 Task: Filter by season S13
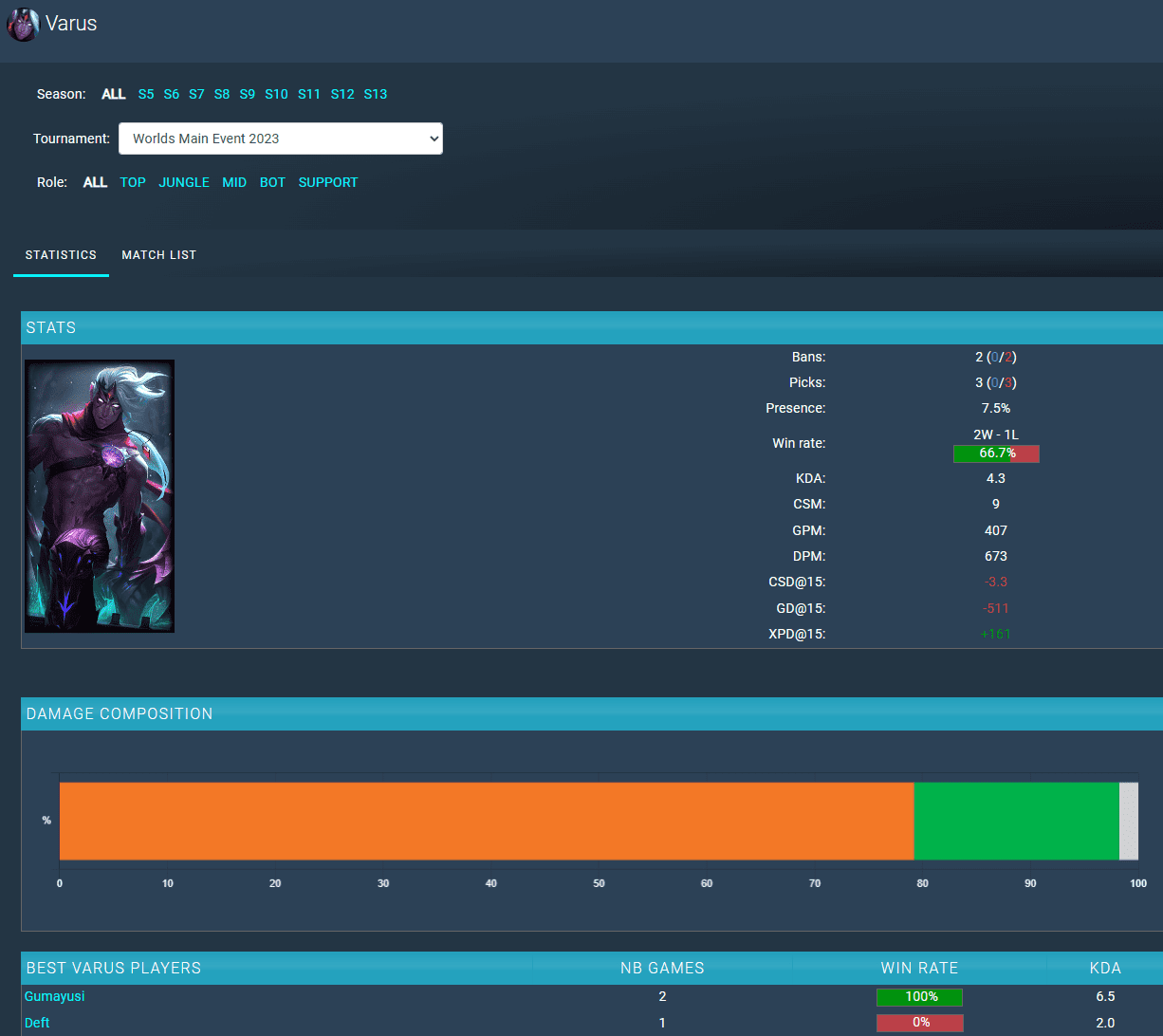[376, 94]
